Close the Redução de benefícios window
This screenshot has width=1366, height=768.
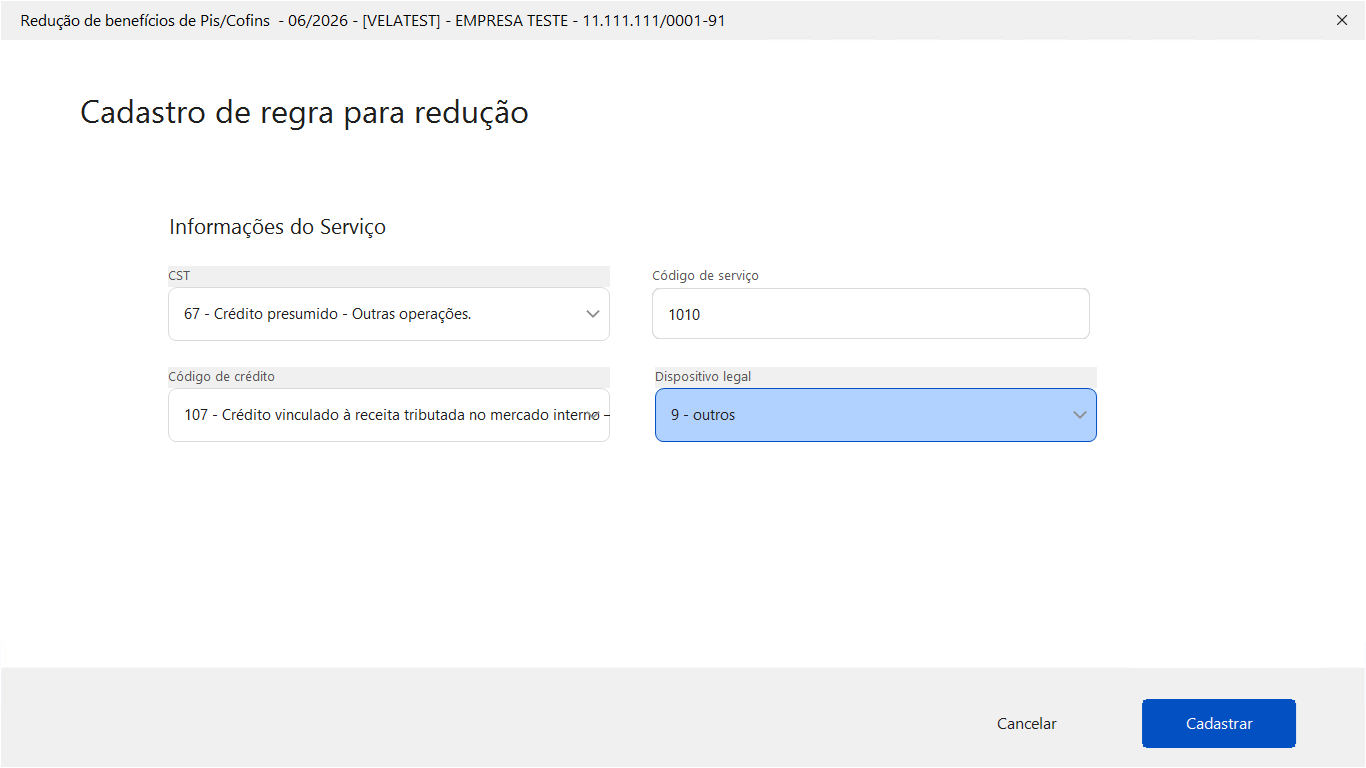1342,20
